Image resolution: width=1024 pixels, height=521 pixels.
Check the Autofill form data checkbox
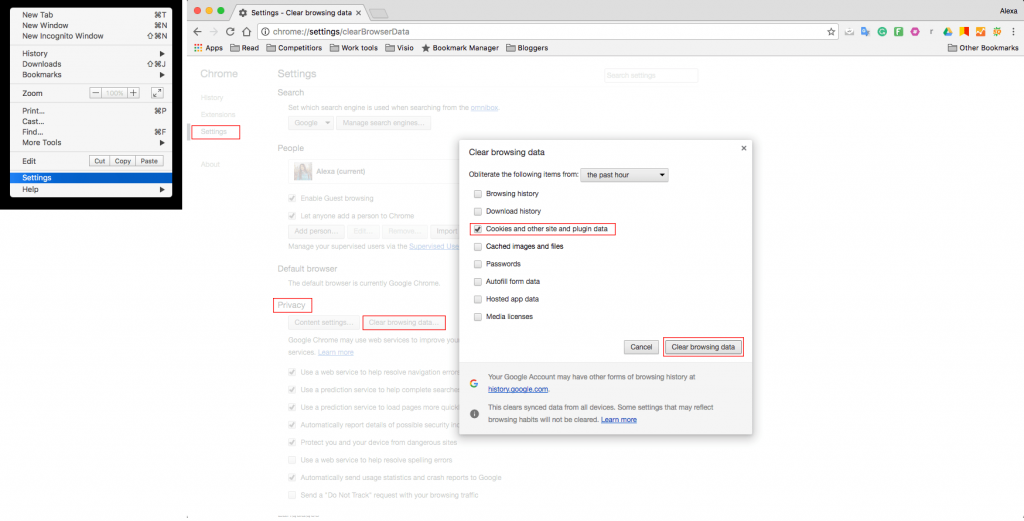click(x=478, y=281)
